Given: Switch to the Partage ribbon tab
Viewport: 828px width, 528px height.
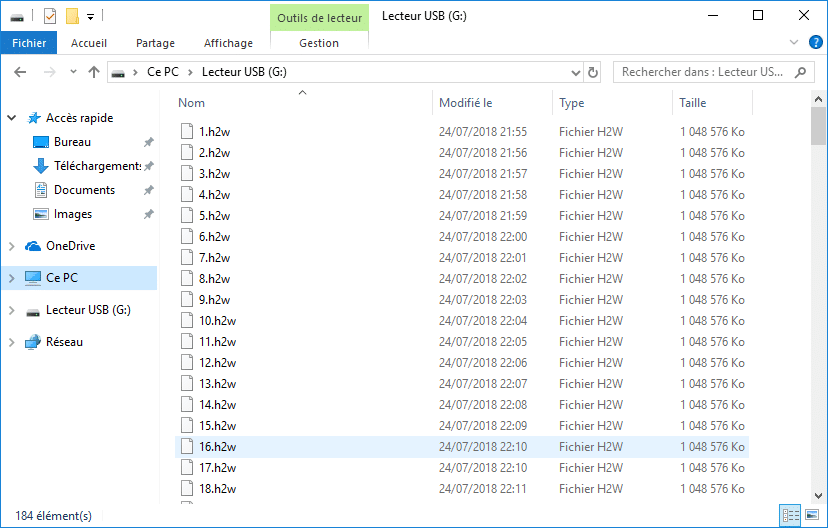Looking at the screenshot, I should (155, 43).
